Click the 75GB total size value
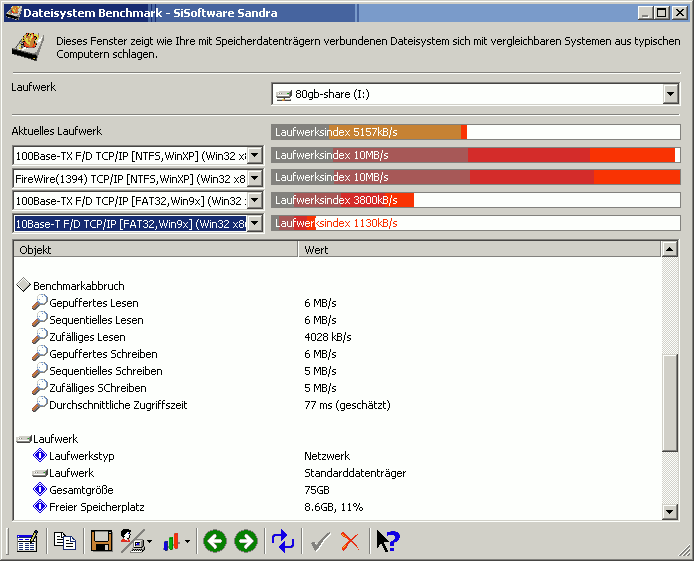Image resolution: width=694 pixels, height=561 pixels. tap(317, 490)
